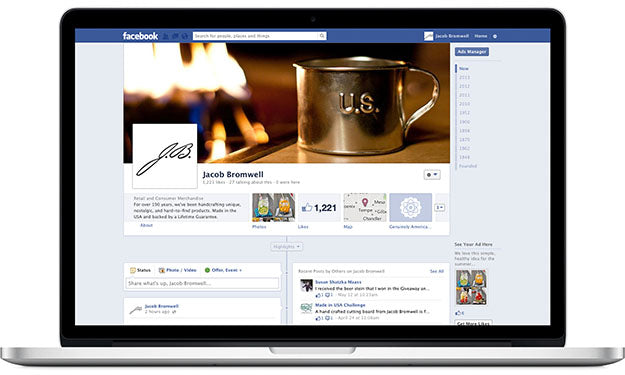Click the Likes label

[303, 227]
